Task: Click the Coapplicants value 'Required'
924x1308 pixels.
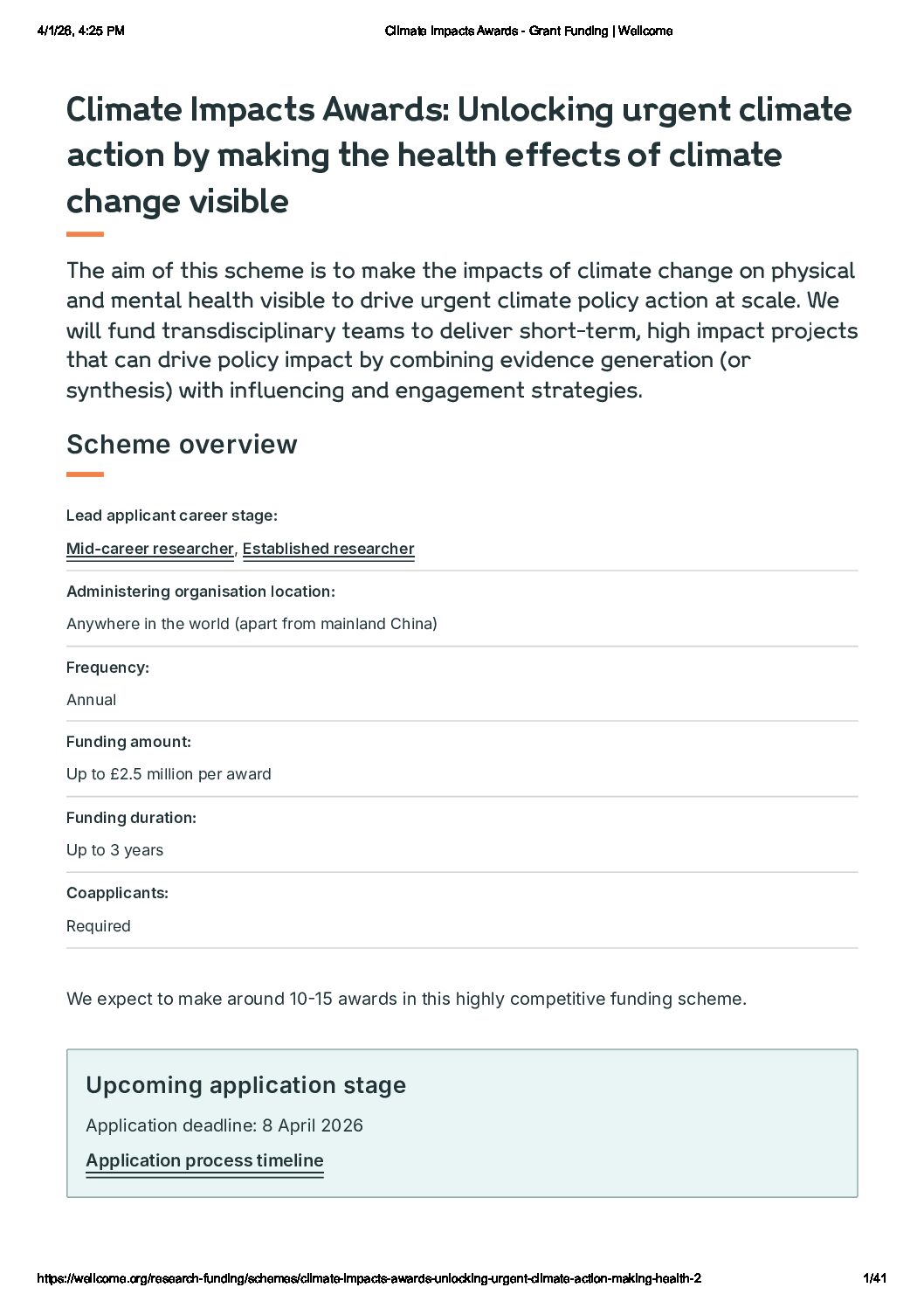Action: click(x=98, y=926)
